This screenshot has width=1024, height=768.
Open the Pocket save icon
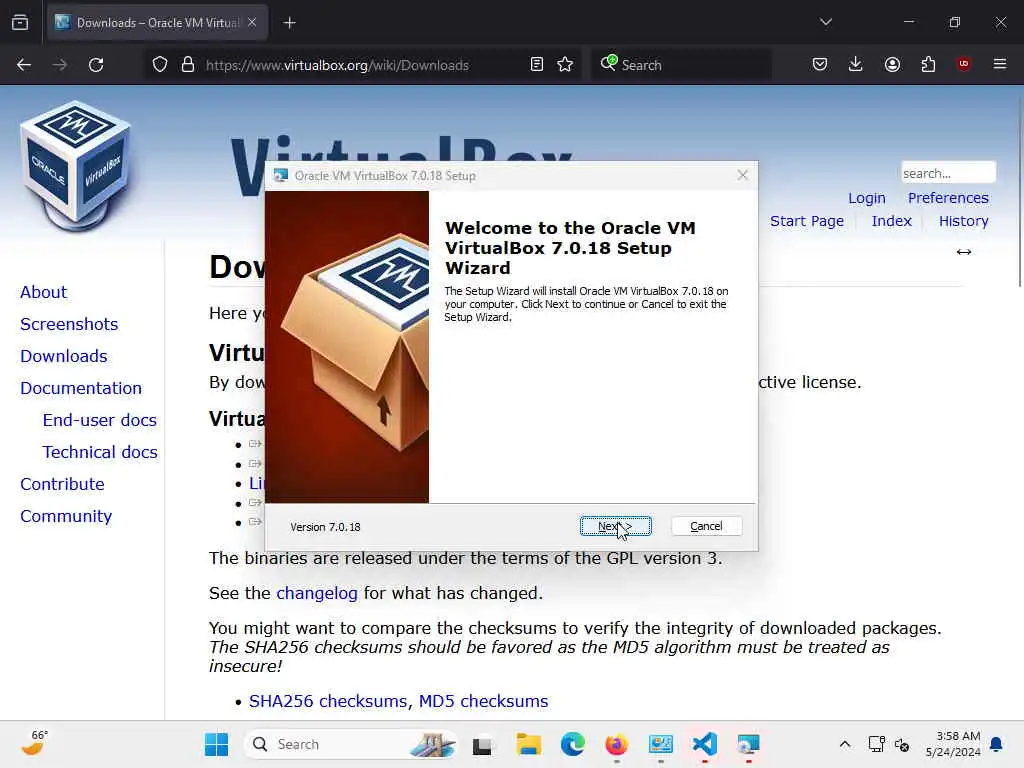tap(820, 64)
